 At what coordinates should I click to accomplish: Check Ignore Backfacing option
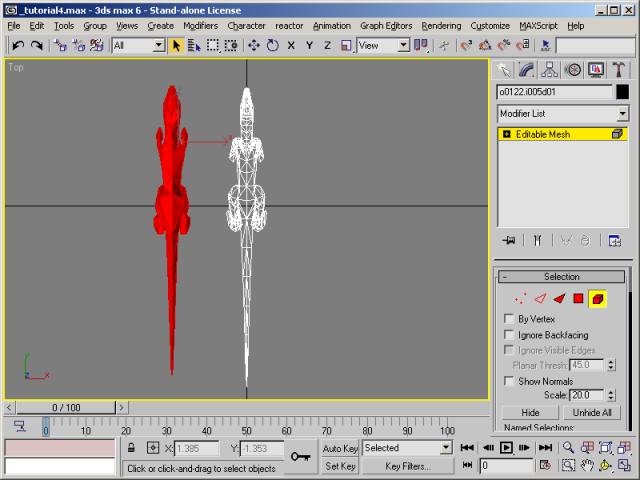(x=509, y=335)
